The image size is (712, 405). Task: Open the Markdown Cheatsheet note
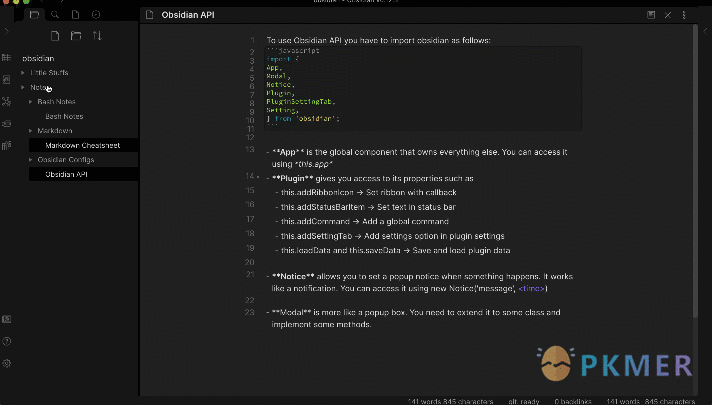pyautogui.click(x=83, y=145)
